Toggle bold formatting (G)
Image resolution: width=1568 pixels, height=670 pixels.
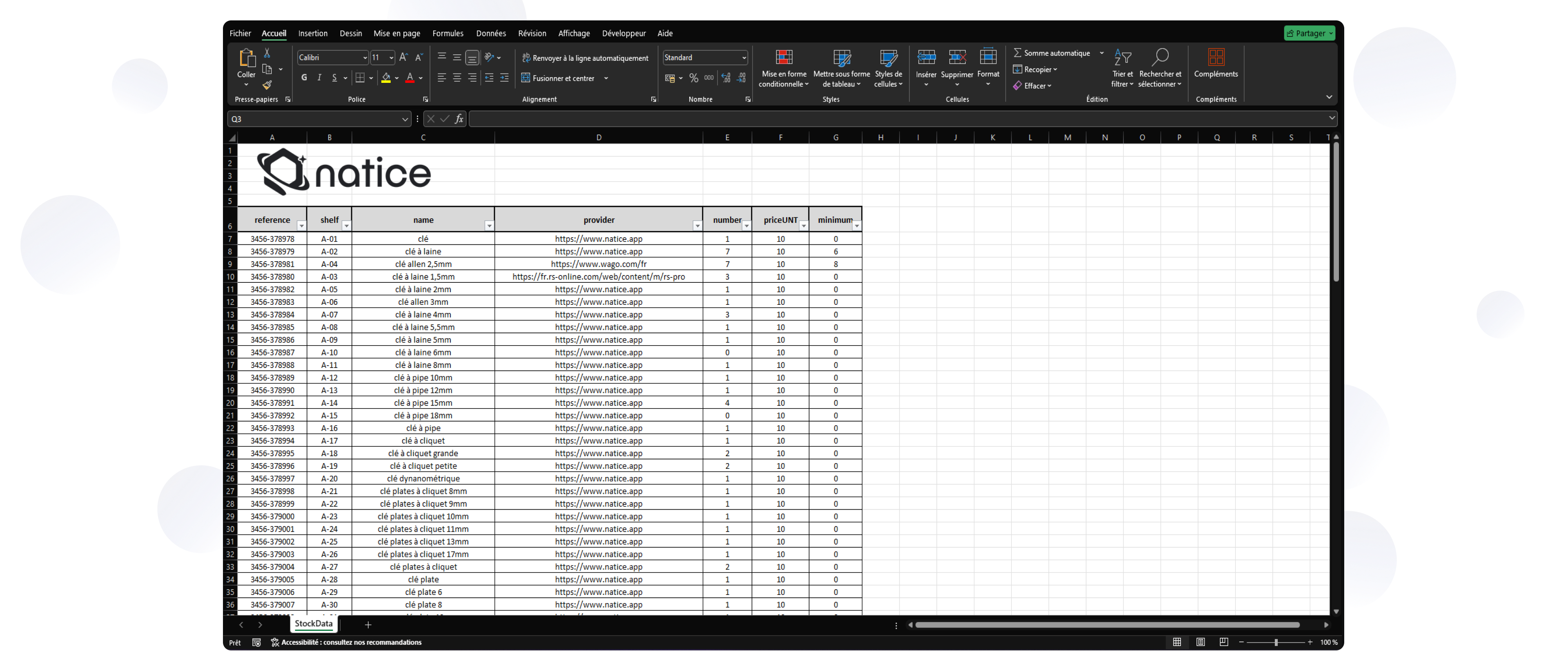(304, 78)
